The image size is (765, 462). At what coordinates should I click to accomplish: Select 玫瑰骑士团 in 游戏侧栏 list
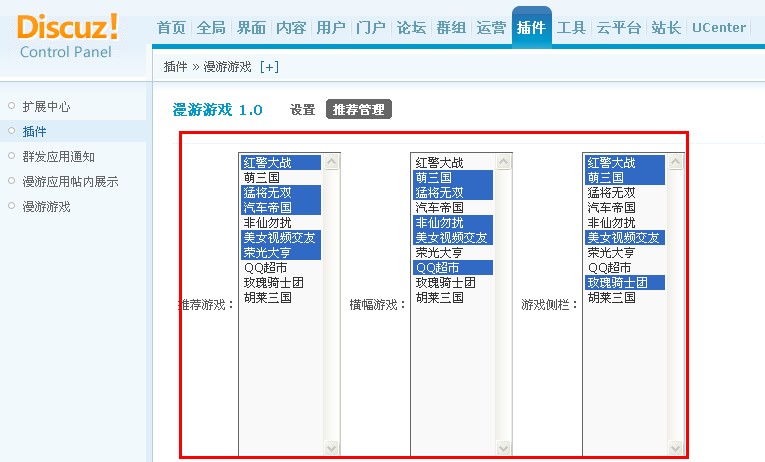pyautogui.click(x=625, y=282)
